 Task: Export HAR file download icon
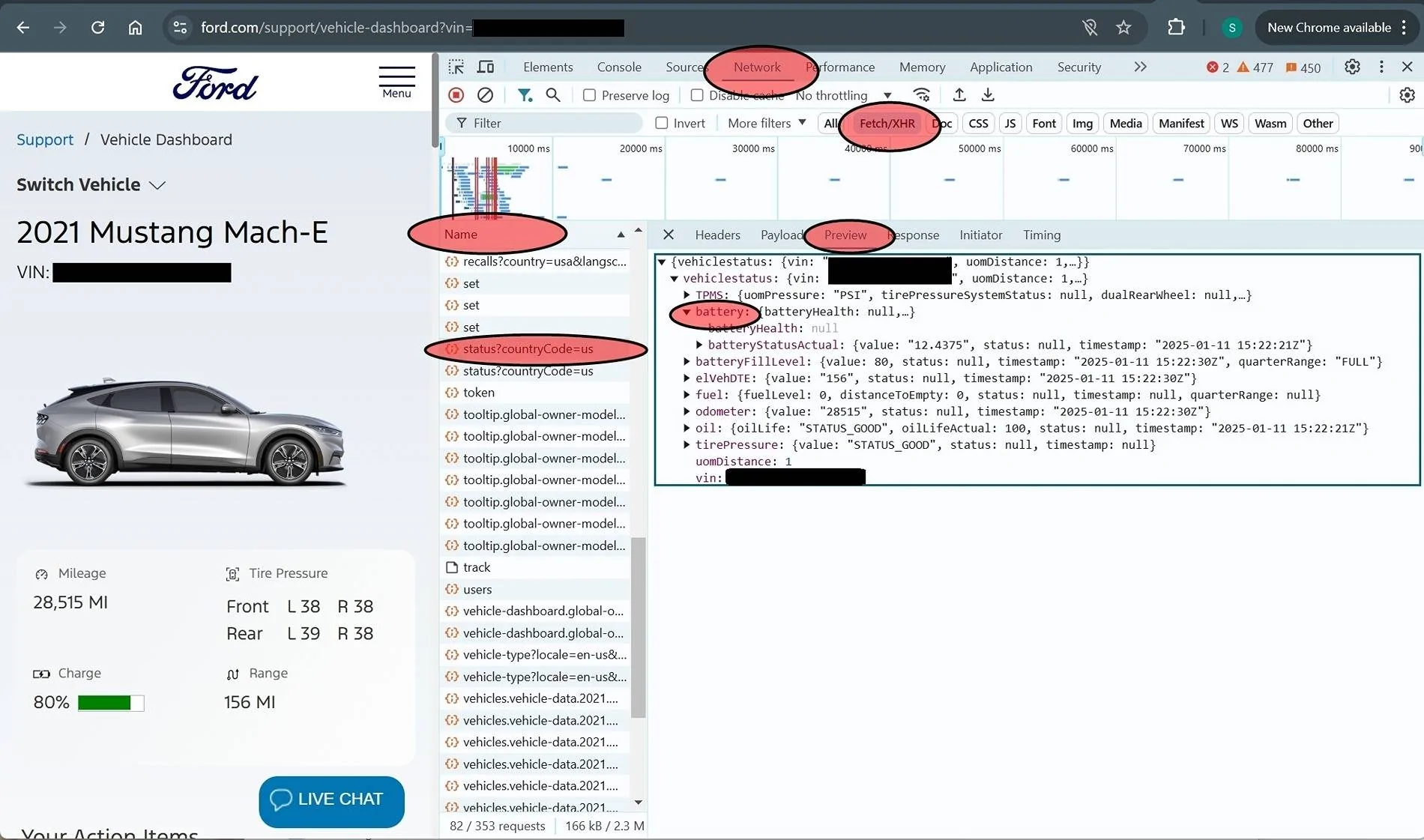(988, 95)
